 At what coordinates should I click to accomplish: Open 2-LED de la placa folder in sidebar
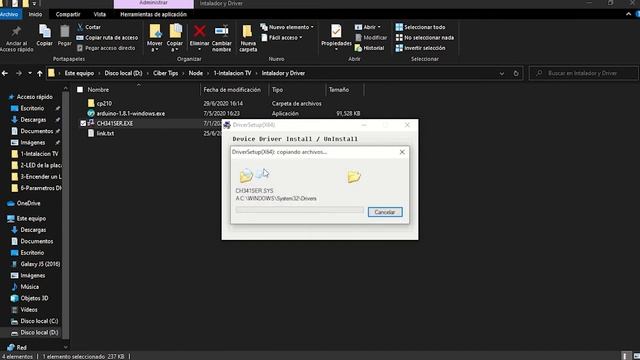[x=41, y=165]
